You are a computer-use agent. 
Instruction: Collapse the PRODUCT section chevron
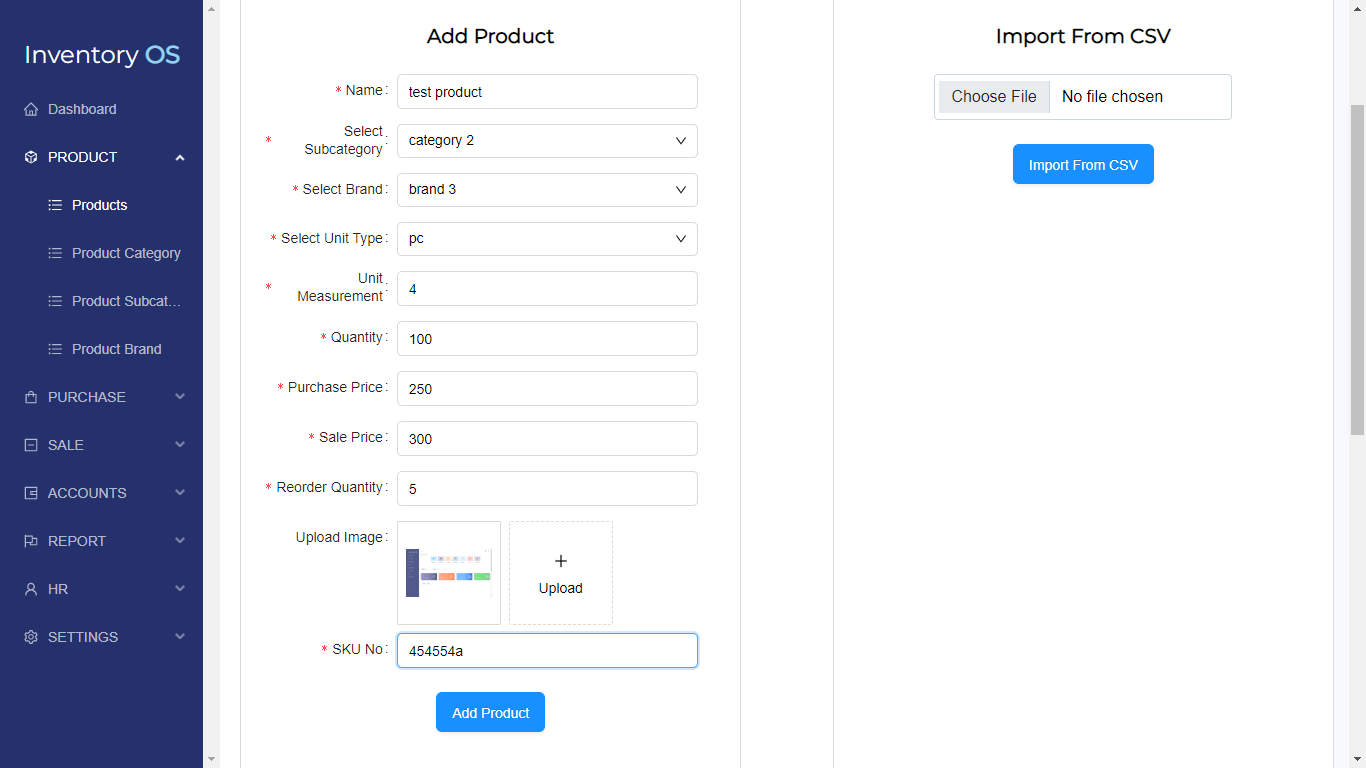(x=180, y=157)
